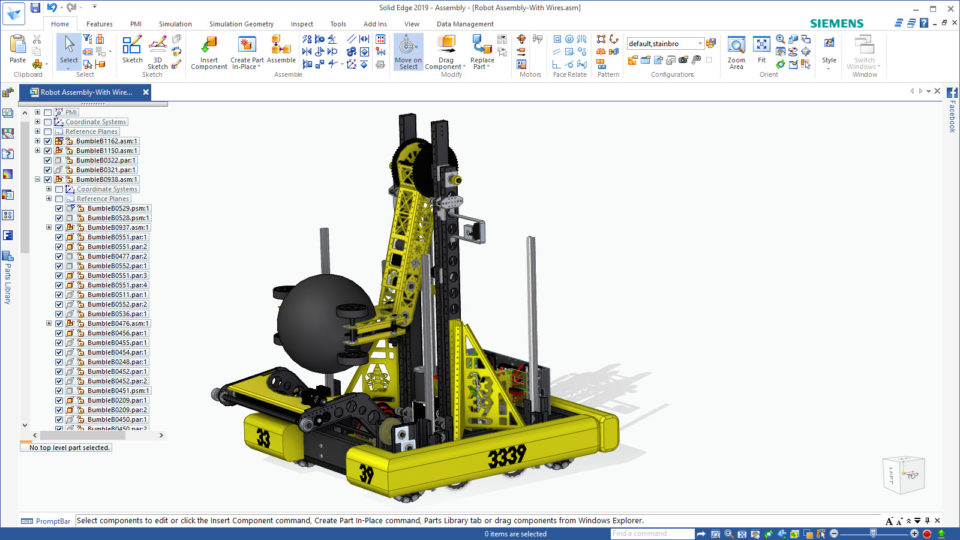The image size is (960, 540).
Task: Click the Find a command search box
Action: pyautogui.click(x=651, y=534)
